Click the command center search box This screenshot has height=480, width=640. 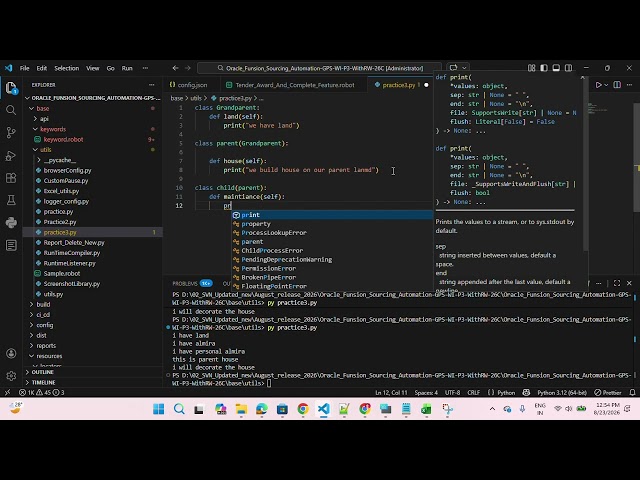tap(320, 68)
